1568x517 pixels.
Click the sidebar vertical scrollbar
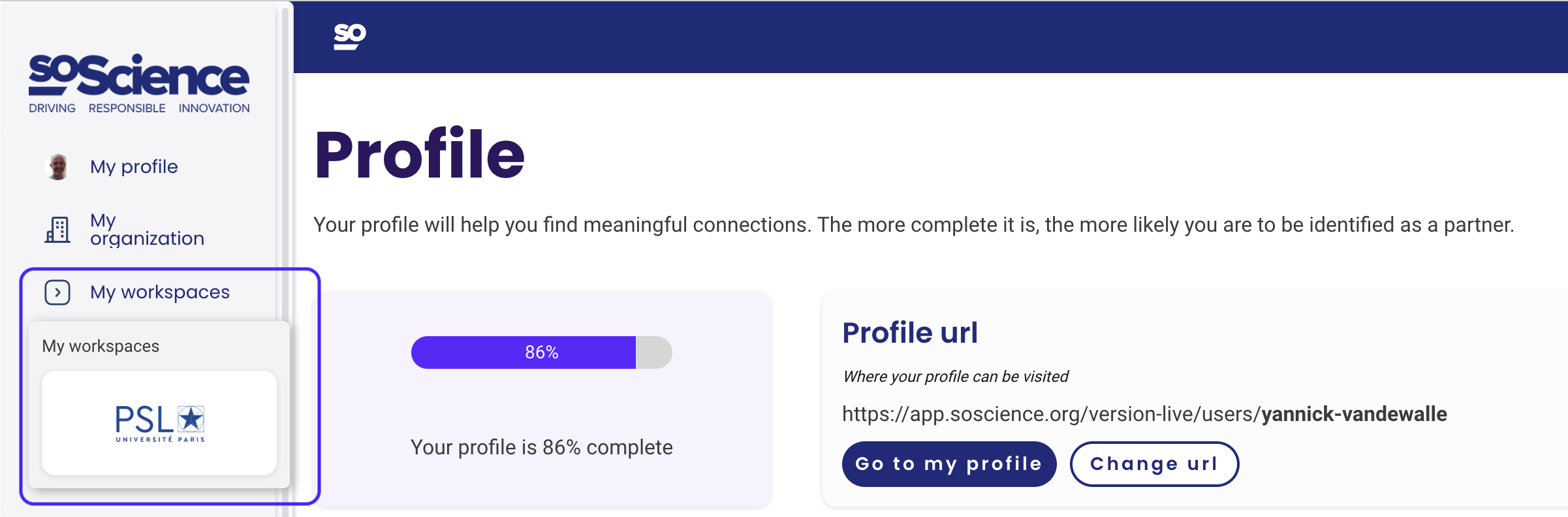click(x=285, y=261)
